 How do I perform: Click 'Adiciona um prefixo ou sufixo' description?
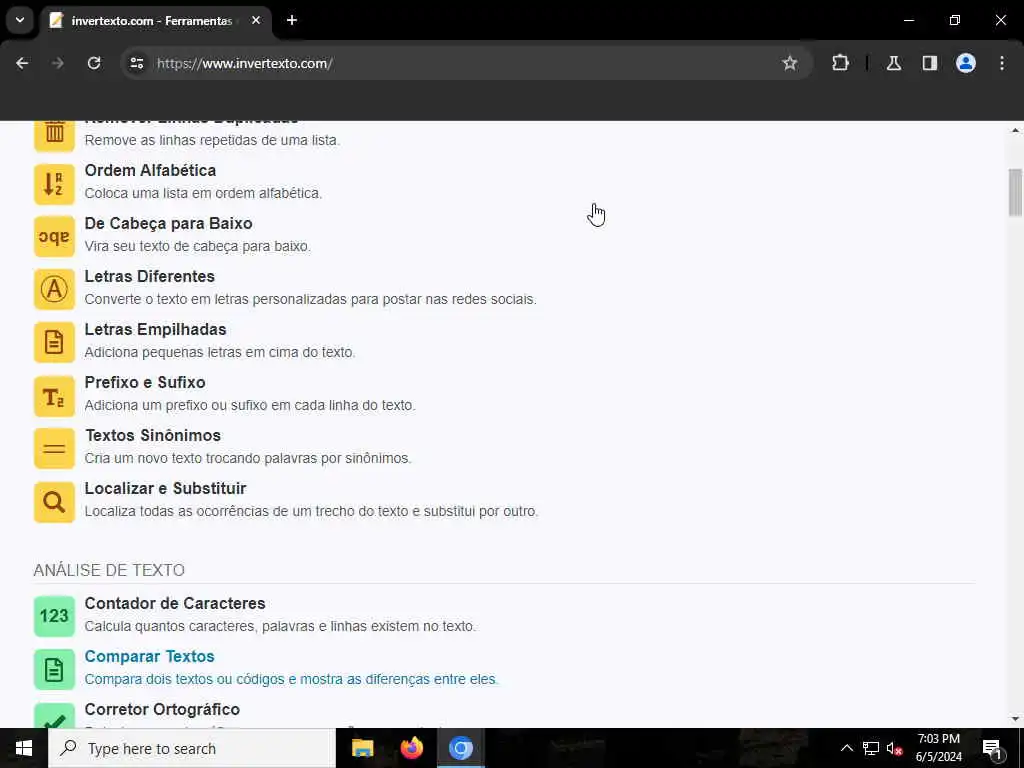(x=249, y=405)
